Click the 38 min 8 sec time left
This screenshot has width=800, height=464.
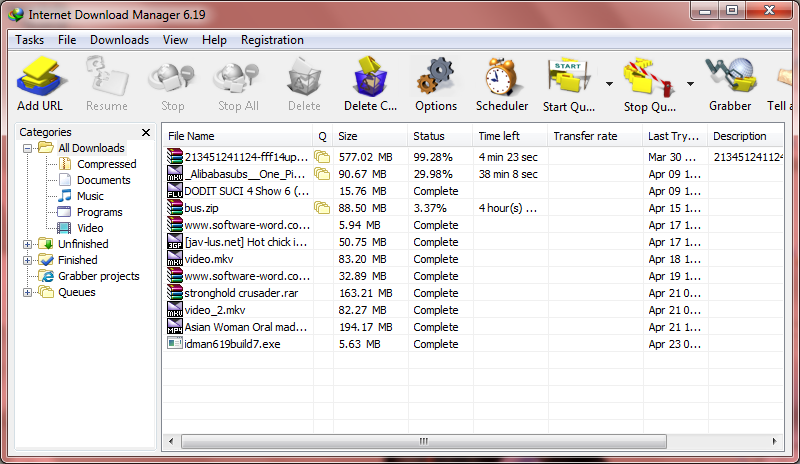[x=508, y=174]
